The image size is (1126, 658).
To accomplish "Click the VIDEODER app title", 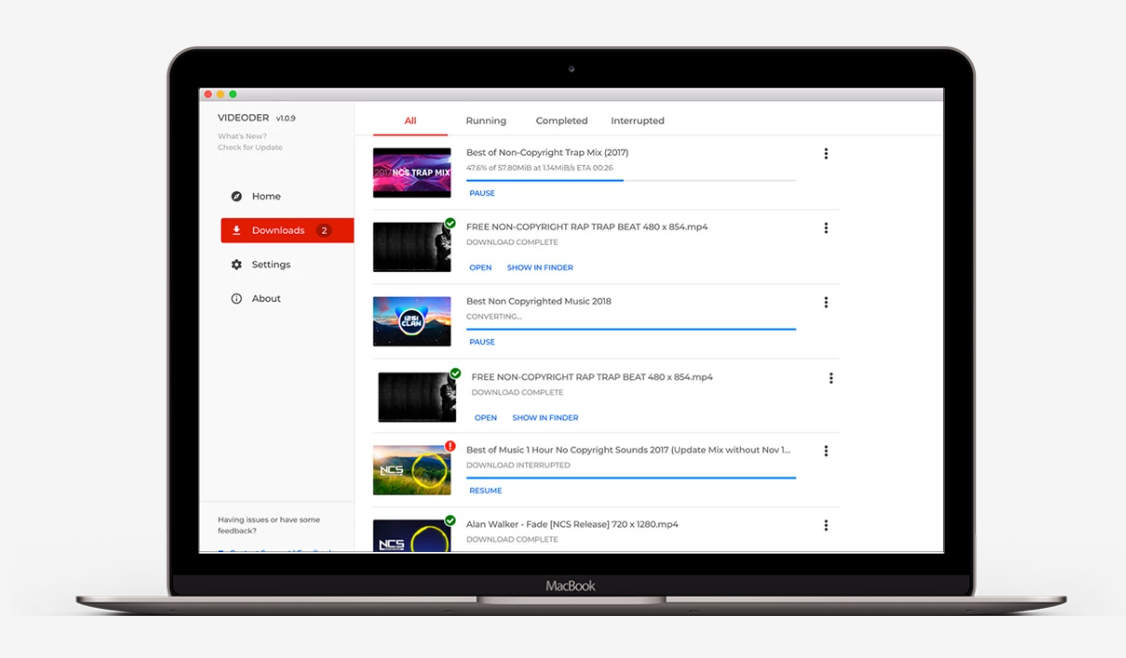I will [x=243, y=118].
